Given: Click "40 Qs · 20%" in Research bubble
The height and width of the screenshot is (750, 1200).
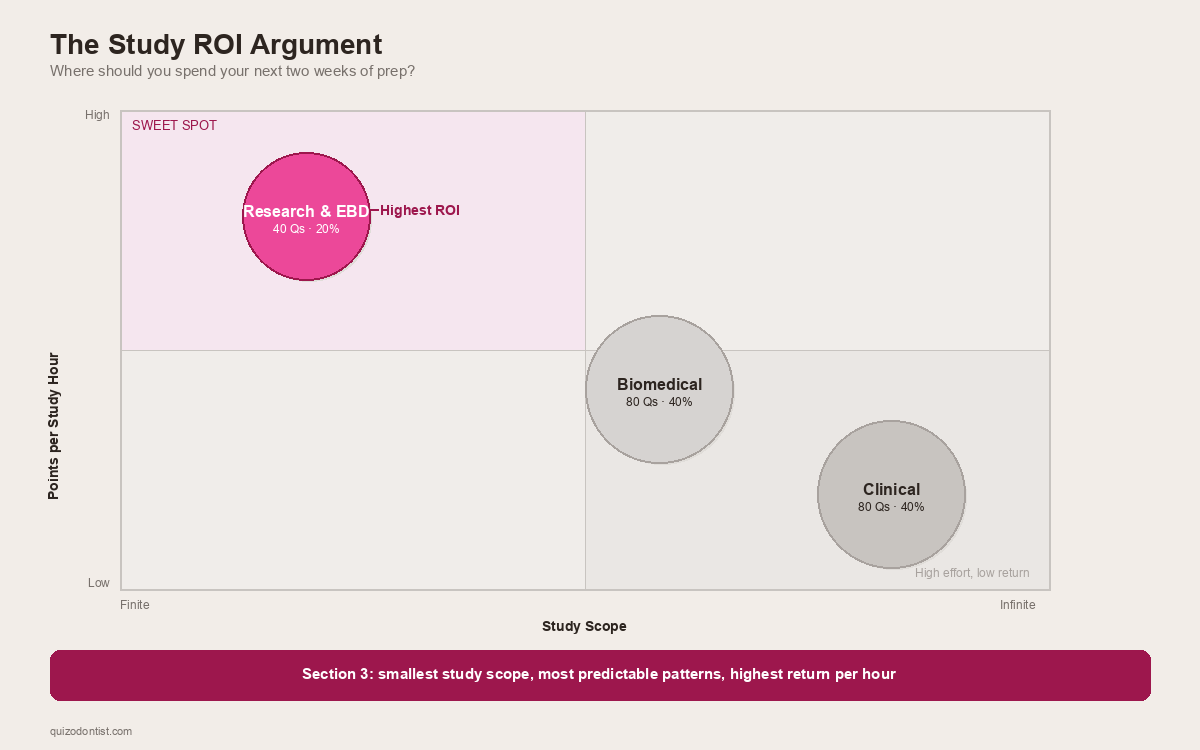Looking at the screenshot, I should coord(306,229).
